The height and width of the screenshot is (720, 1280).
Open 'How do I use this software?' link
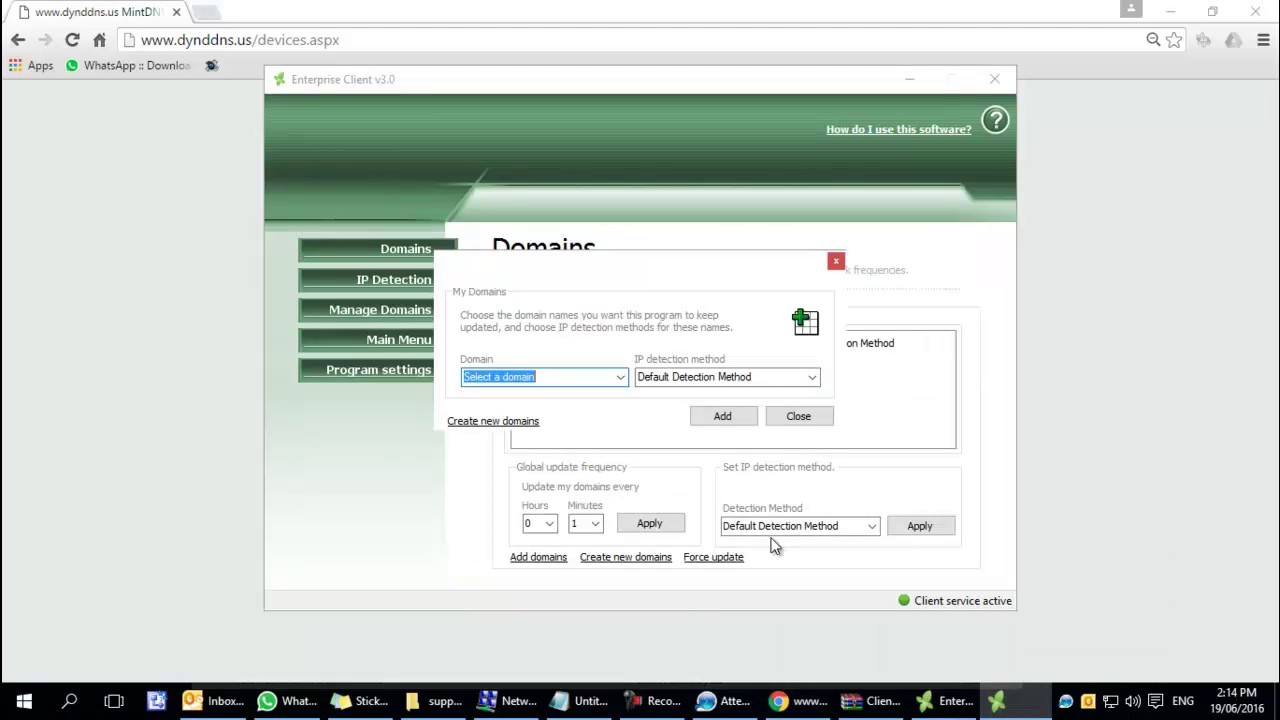(899, 129)
